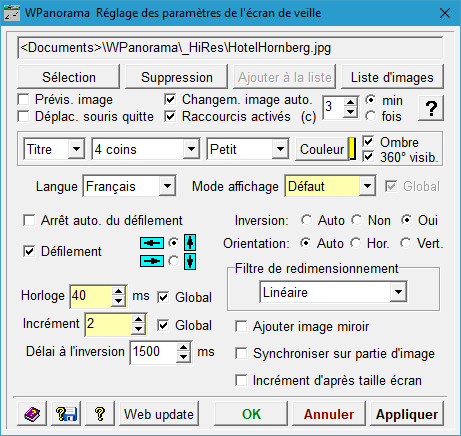This screenshot has height=436, width=461.
Task: Click the upper vertical scroll direction icon
Action: pyautogui.click(x=190, y=242)
